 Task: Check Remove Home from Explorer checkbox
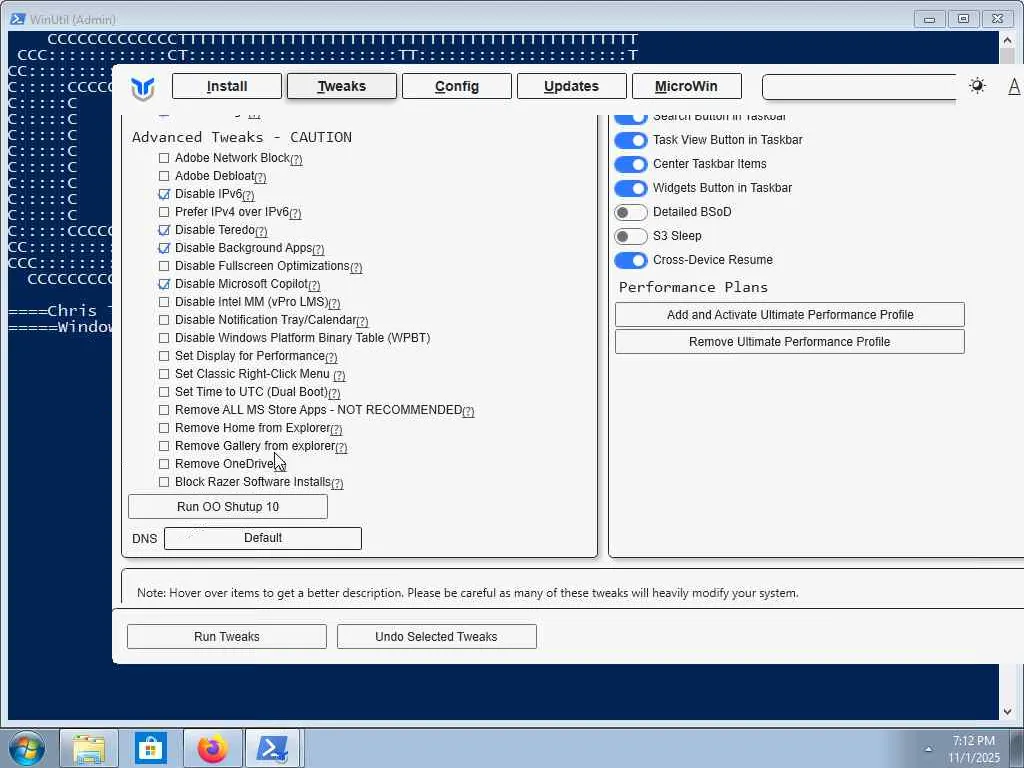[x=164, y=428]
